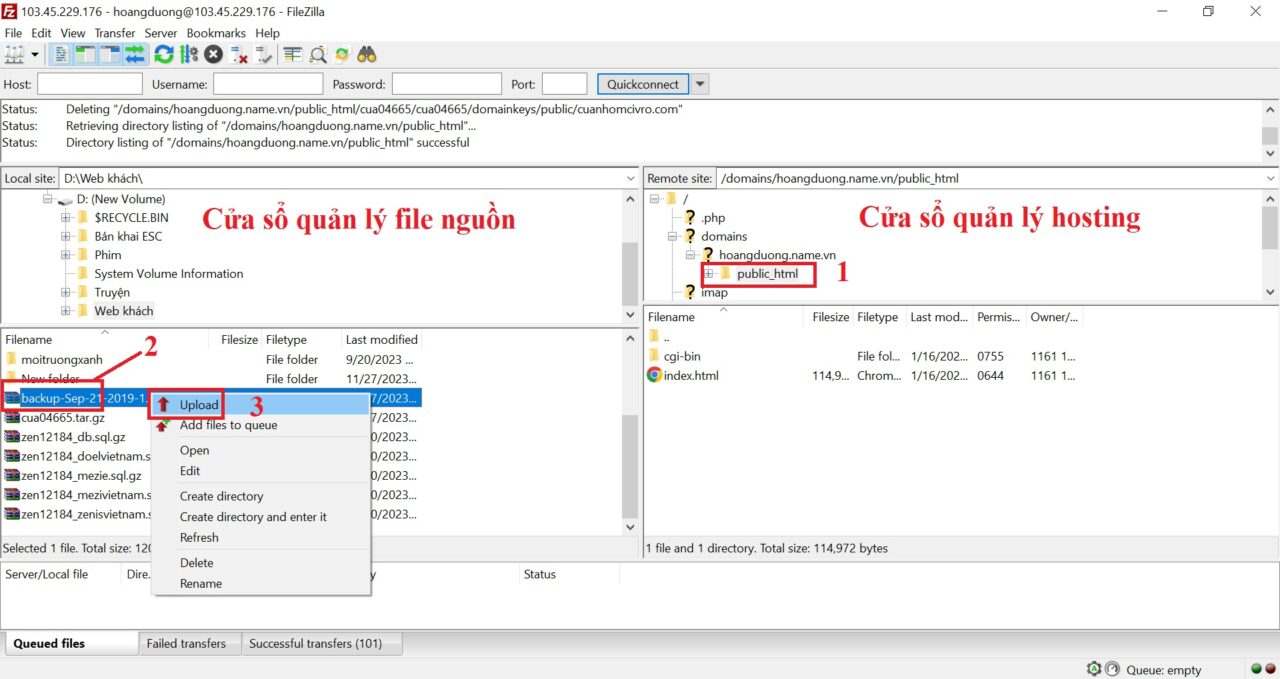Choose Create directory and enter it

click(262, 517)
